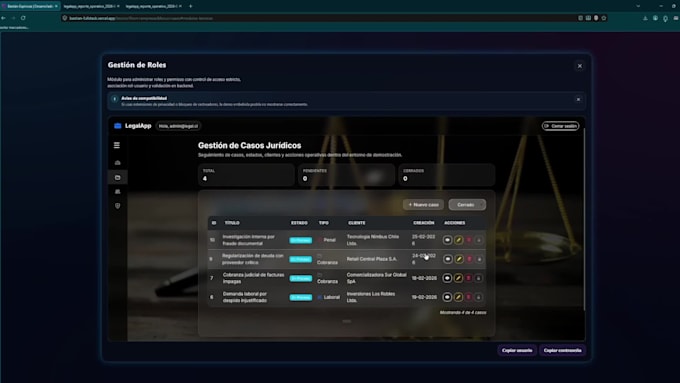Click the LegalApp logo
The width and height of the screenshot is (680, 383).
click(133, 126)
